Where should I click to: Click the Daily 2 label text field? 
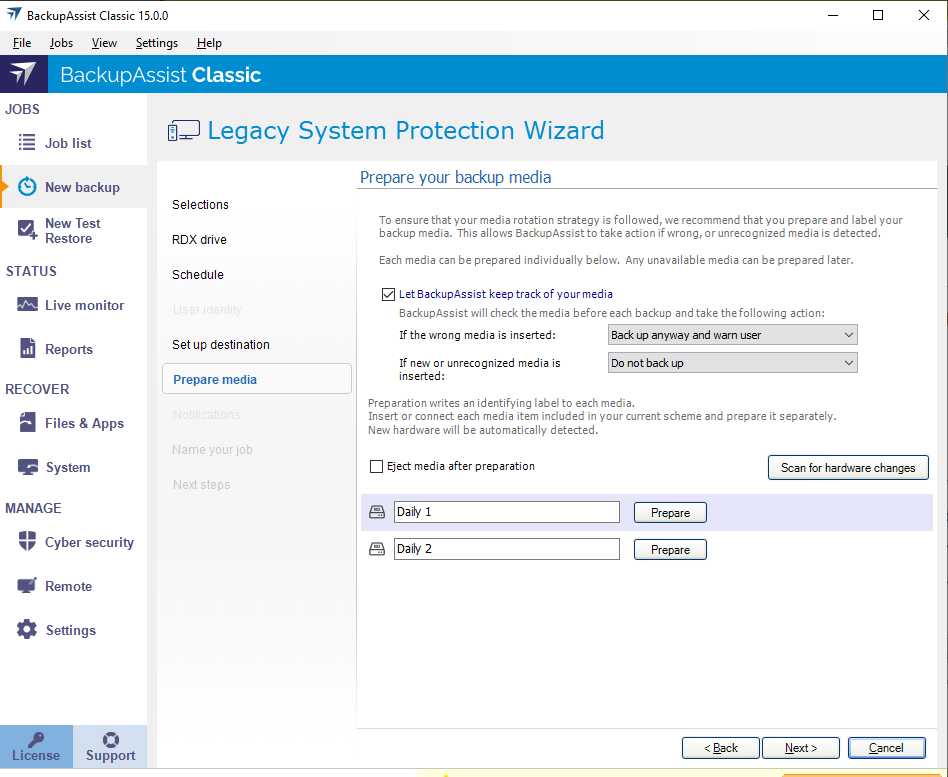coord(506,549)
